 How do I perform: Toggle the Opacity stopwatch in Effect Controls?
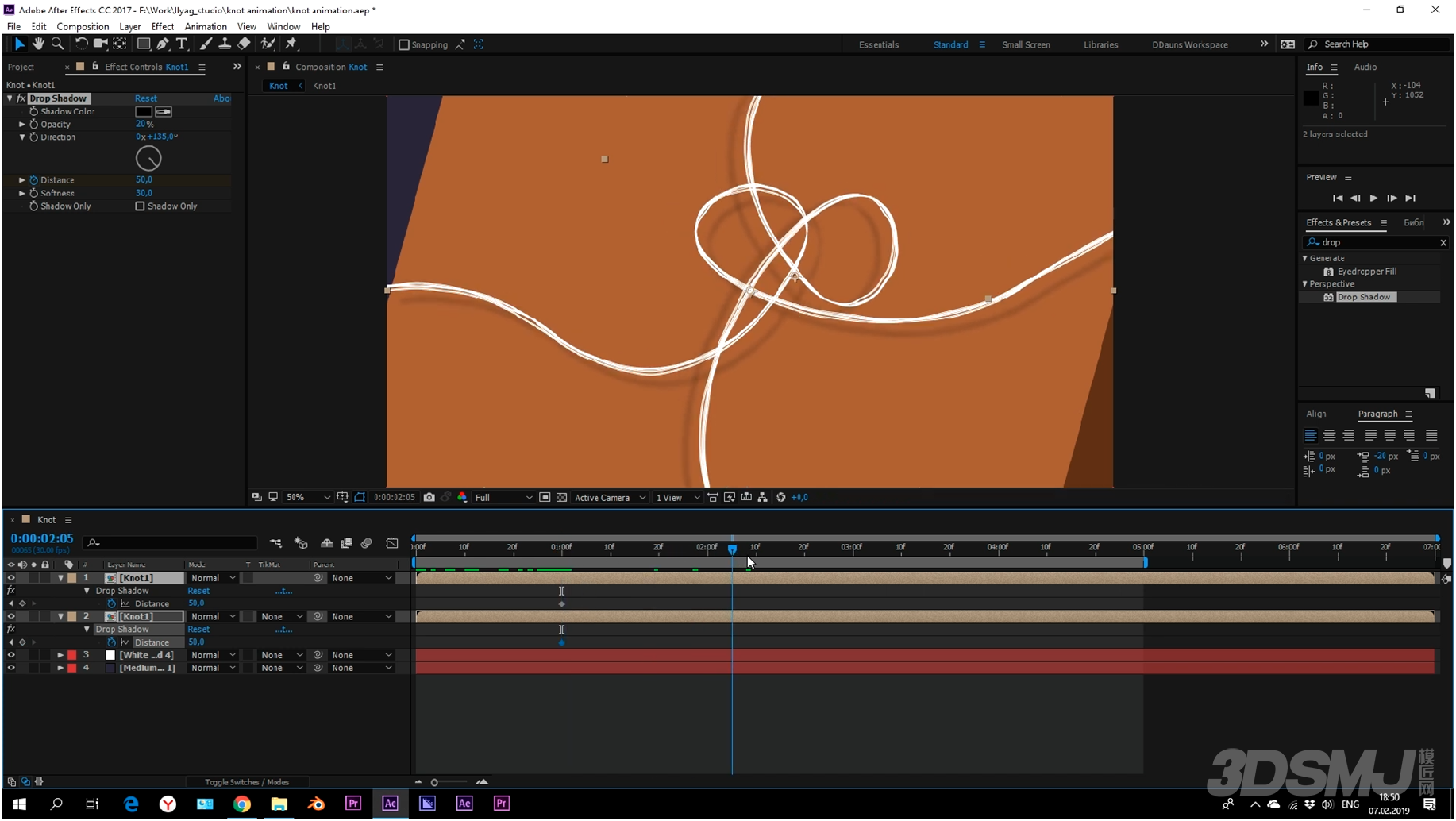click(34, 125)
